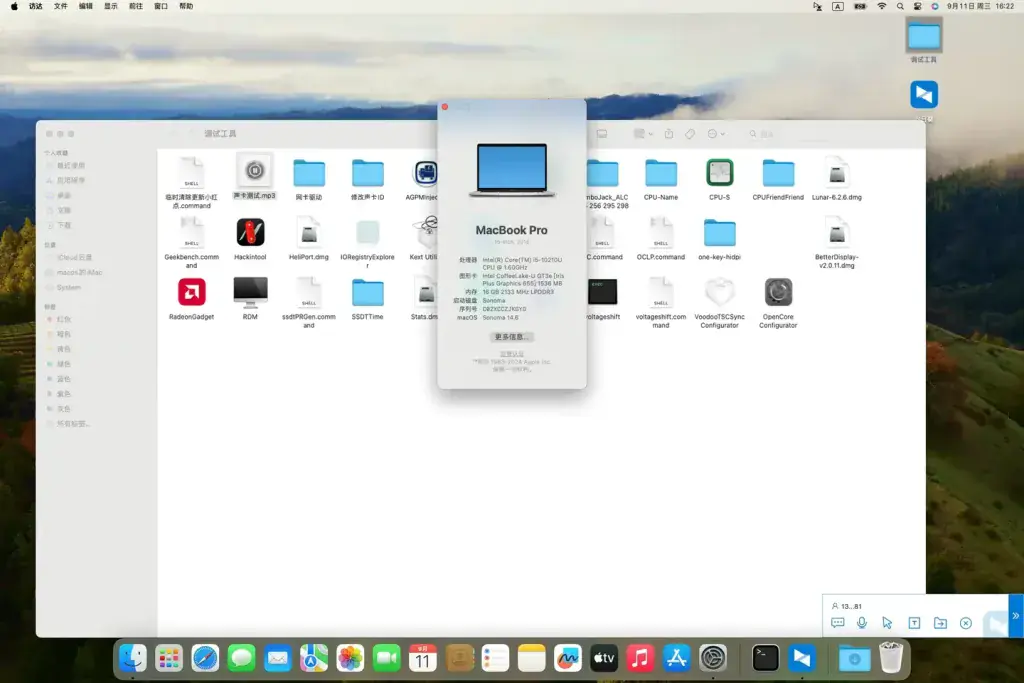Open the Trash in the Dock
Image resolution: width=1024 pixels, height=683 pixels.
891,658
